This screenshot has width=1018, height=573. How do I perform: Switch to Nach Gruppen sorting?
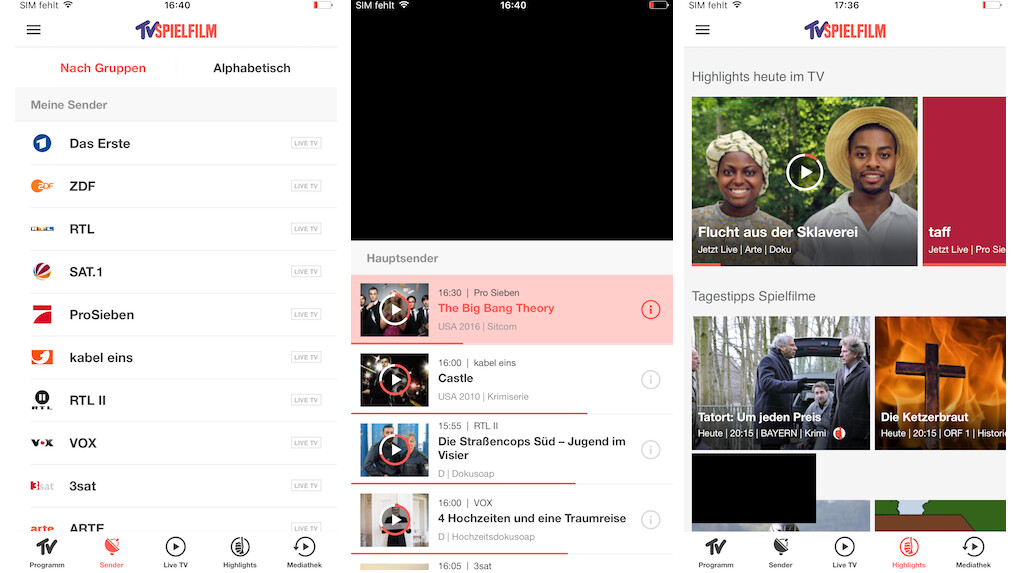pos(103,68)
